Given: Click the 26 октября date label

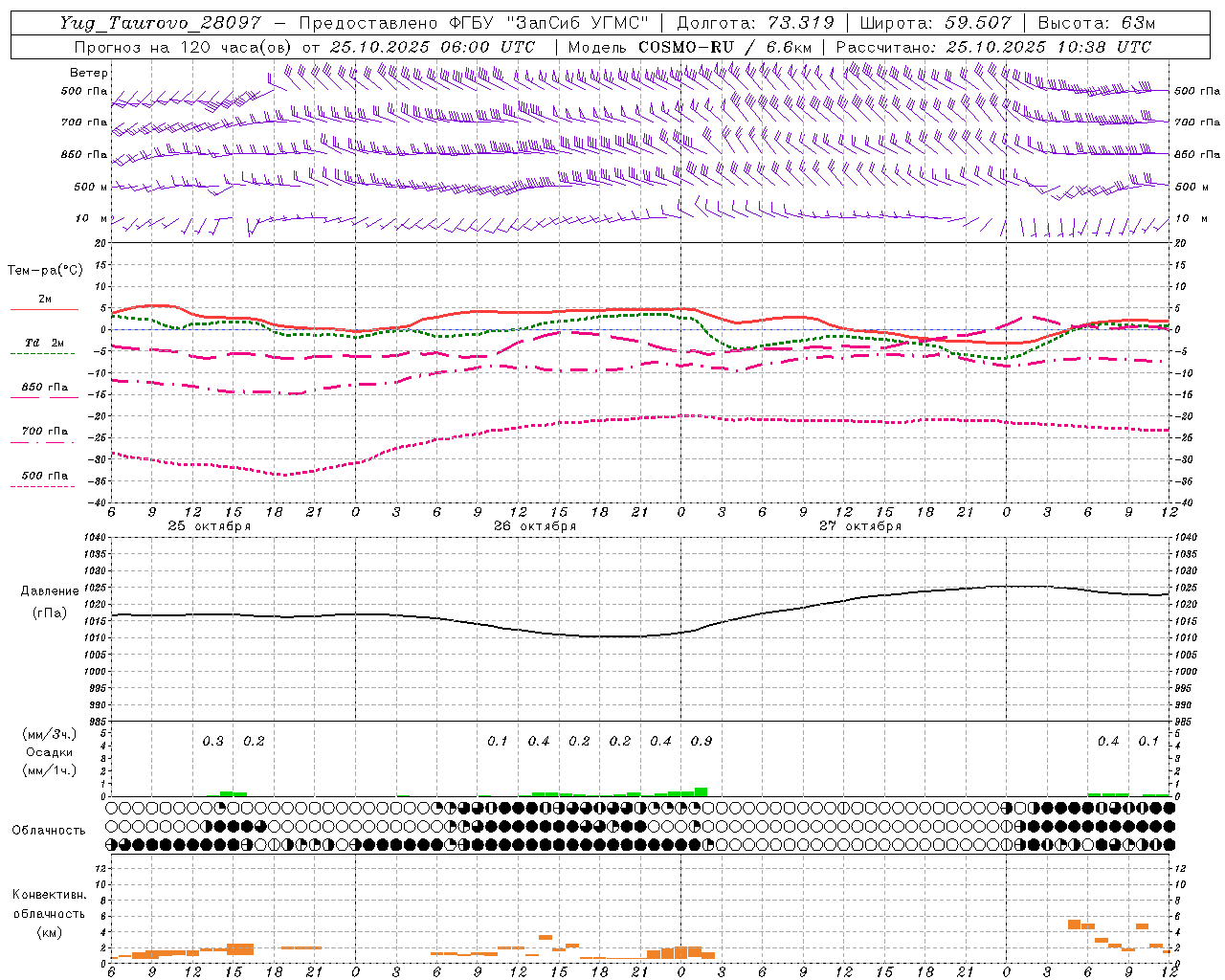Looking at the screenshot, I should (x=534, y=525).
